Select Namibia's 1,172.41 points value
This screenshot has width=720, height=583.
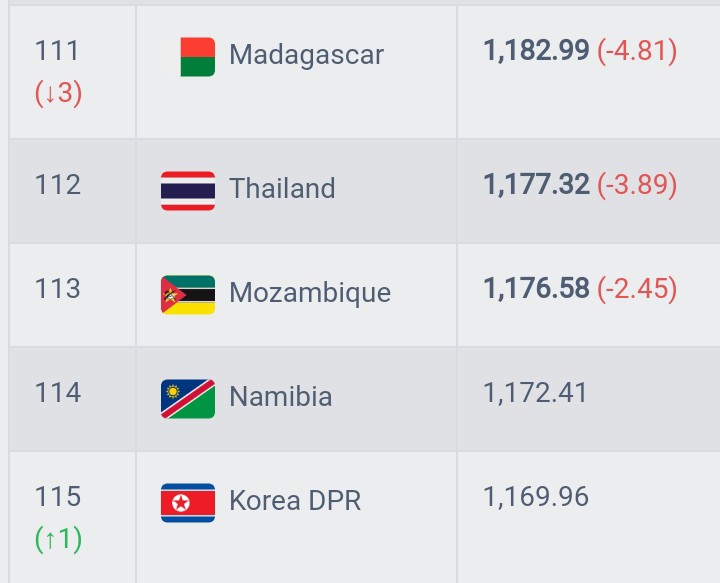(x=535, y=393)
